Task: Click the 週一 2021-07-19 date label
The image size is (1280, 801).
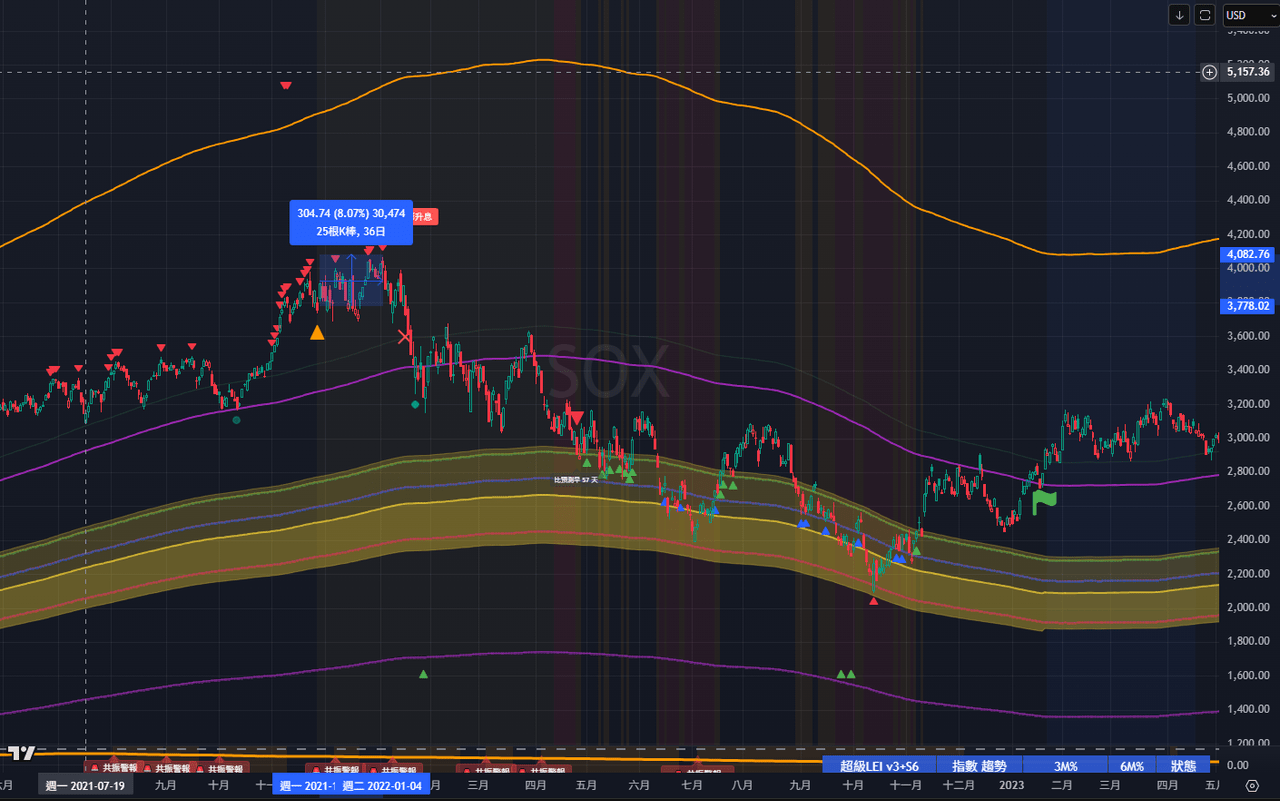Action: (x=85, y=786)
